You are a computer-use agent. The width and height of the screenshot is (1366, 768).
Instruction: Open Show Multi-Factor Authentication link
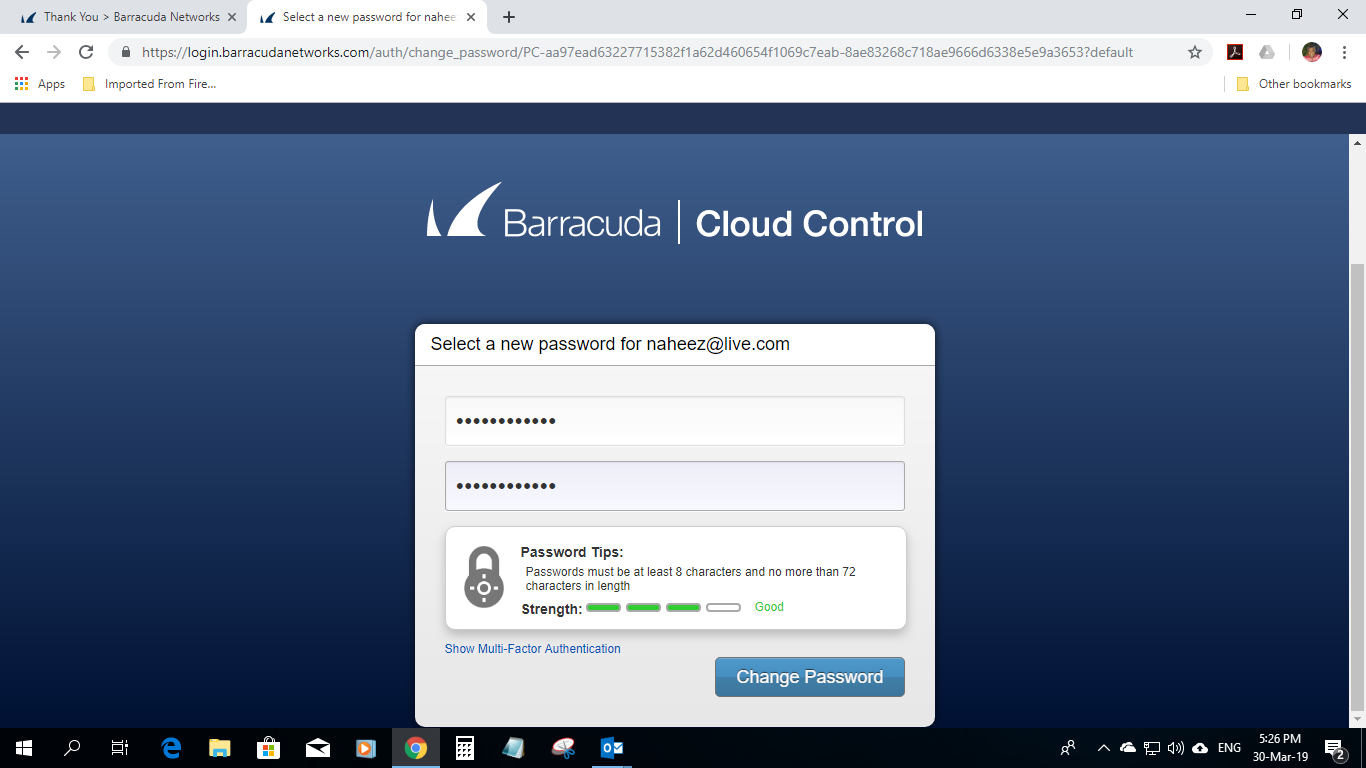(x=532, y=649)
